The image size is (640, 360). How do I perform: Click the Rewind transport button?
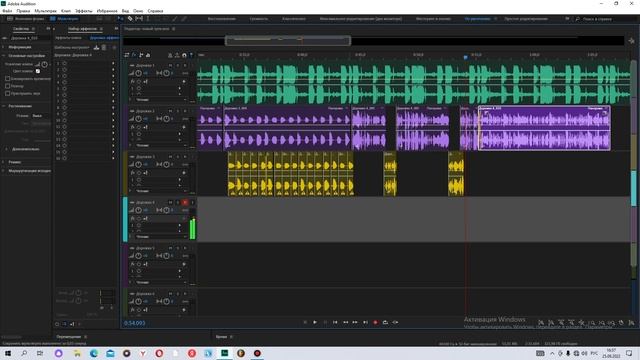pos(345,322)
